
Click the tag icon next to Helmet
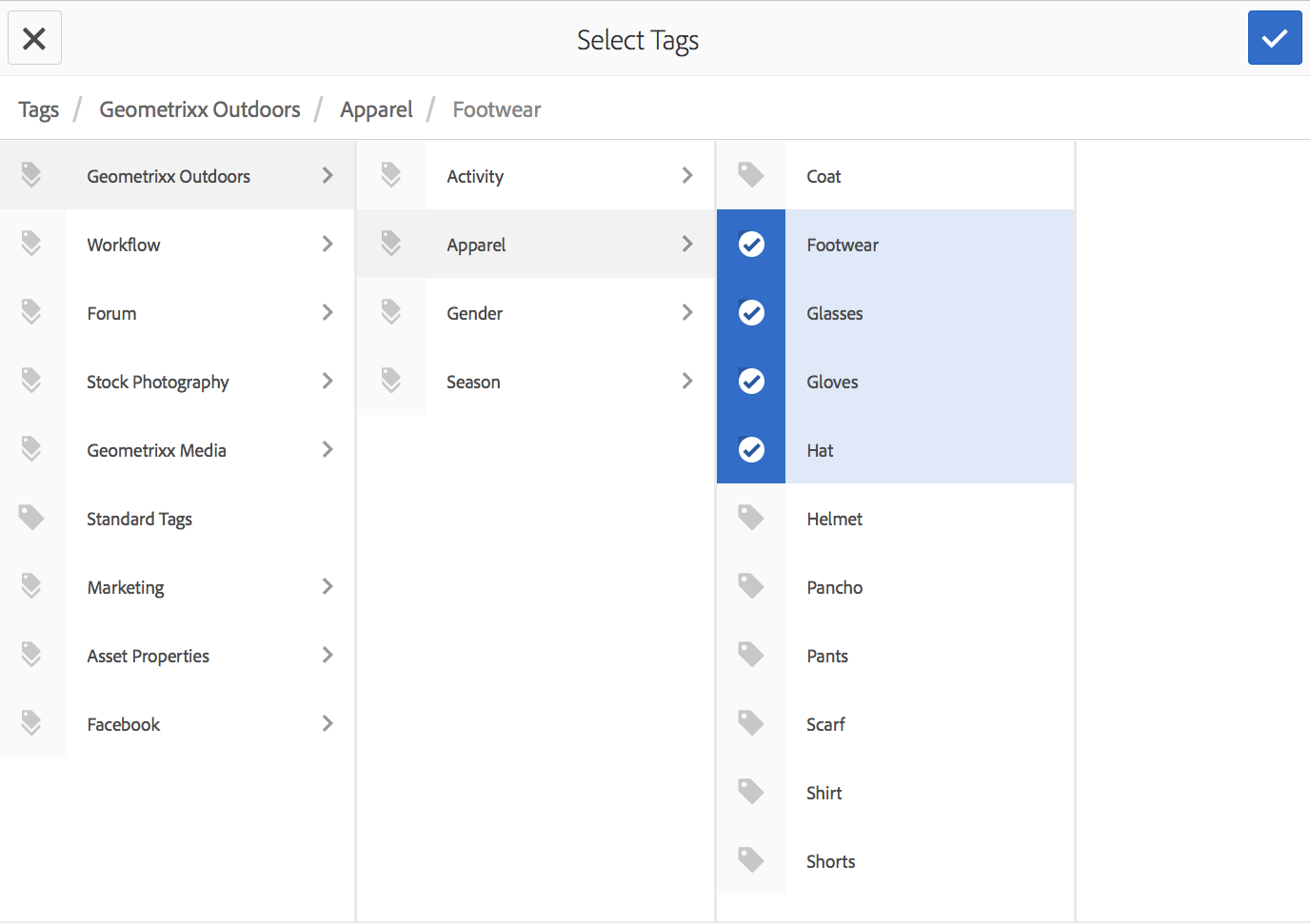coord(751,518)
